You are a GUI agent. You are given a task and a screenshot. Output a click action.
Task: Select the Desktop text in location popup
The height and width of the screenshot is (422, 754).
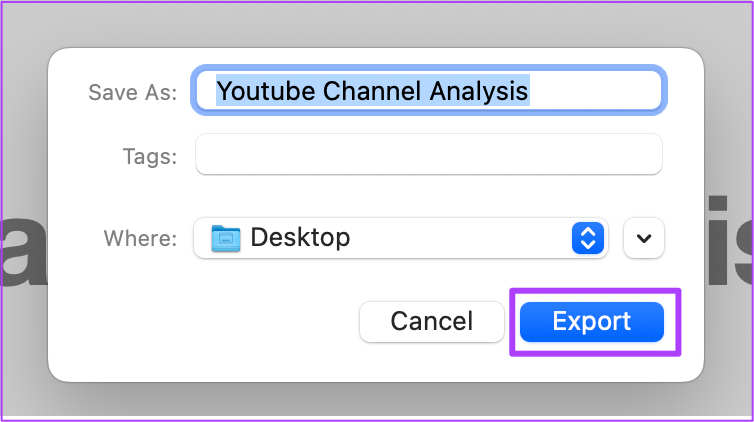pyautogui.click(x=300, y=237)
